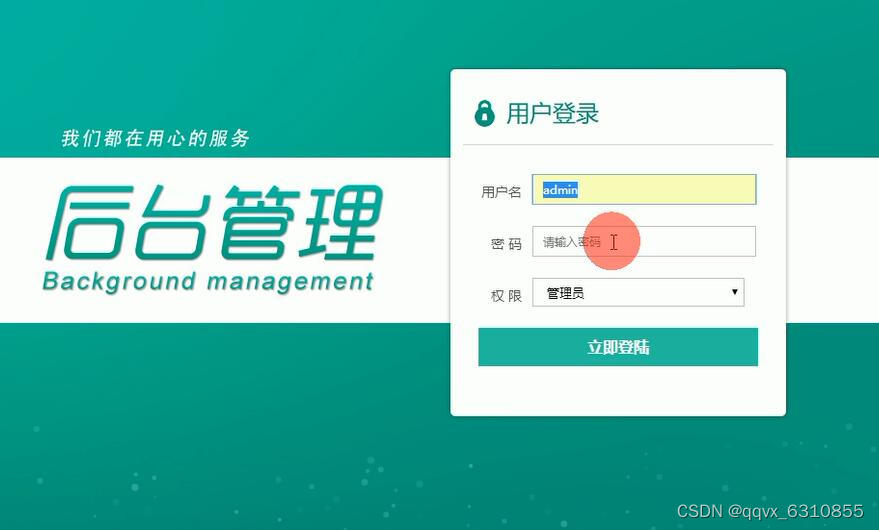879x530 pixels.
Task: Click the 立即登陆 login button
Action: click(618, 347)
